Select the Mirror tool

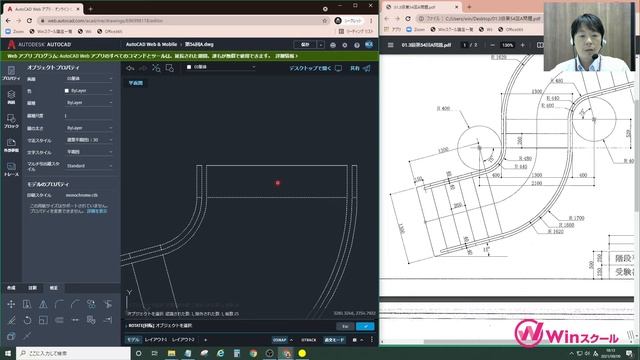pyautogui.click(x=43, y=304)
